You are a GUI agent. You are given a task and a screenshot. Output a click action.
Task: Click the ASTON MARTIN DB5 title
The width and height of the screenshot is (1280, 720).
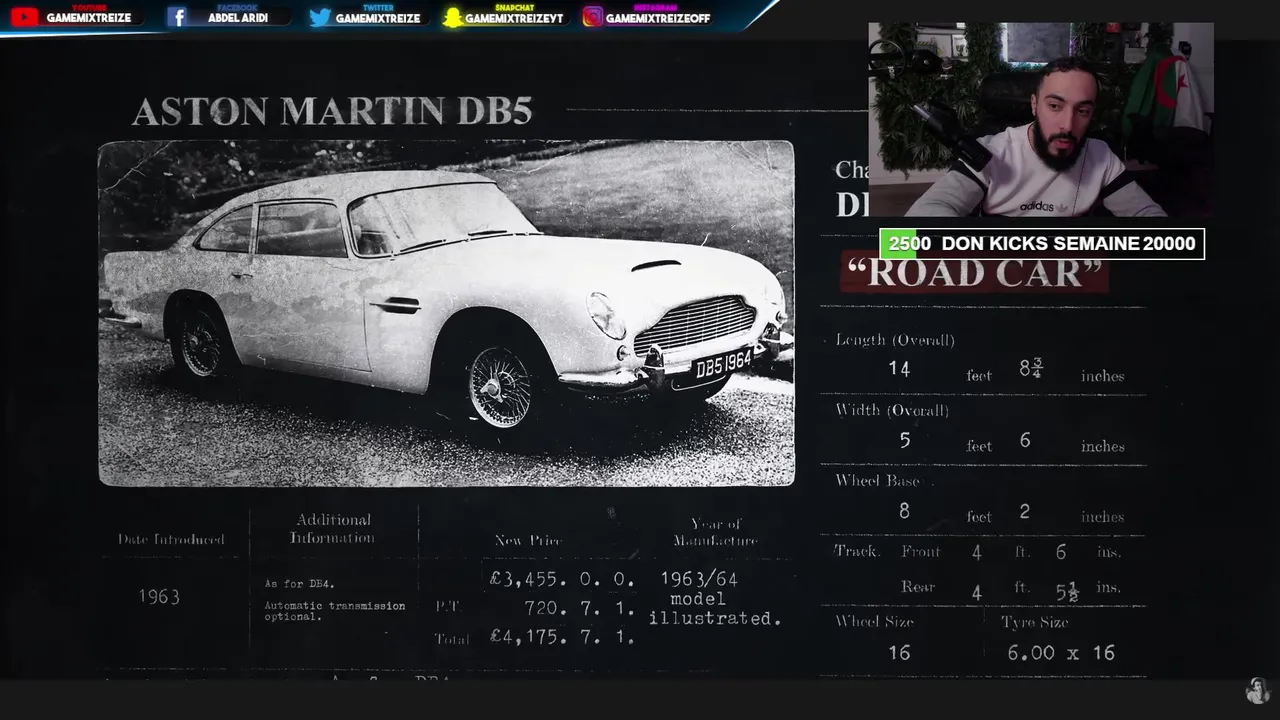[332, 110]
